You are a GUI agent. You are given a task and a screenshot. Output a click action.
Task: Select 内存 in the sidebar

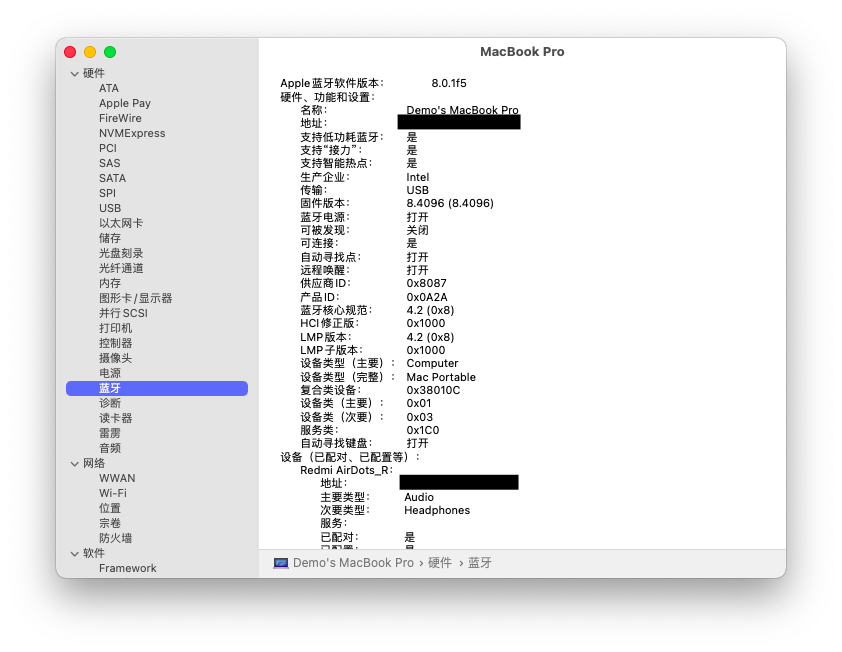coord(110,283)
